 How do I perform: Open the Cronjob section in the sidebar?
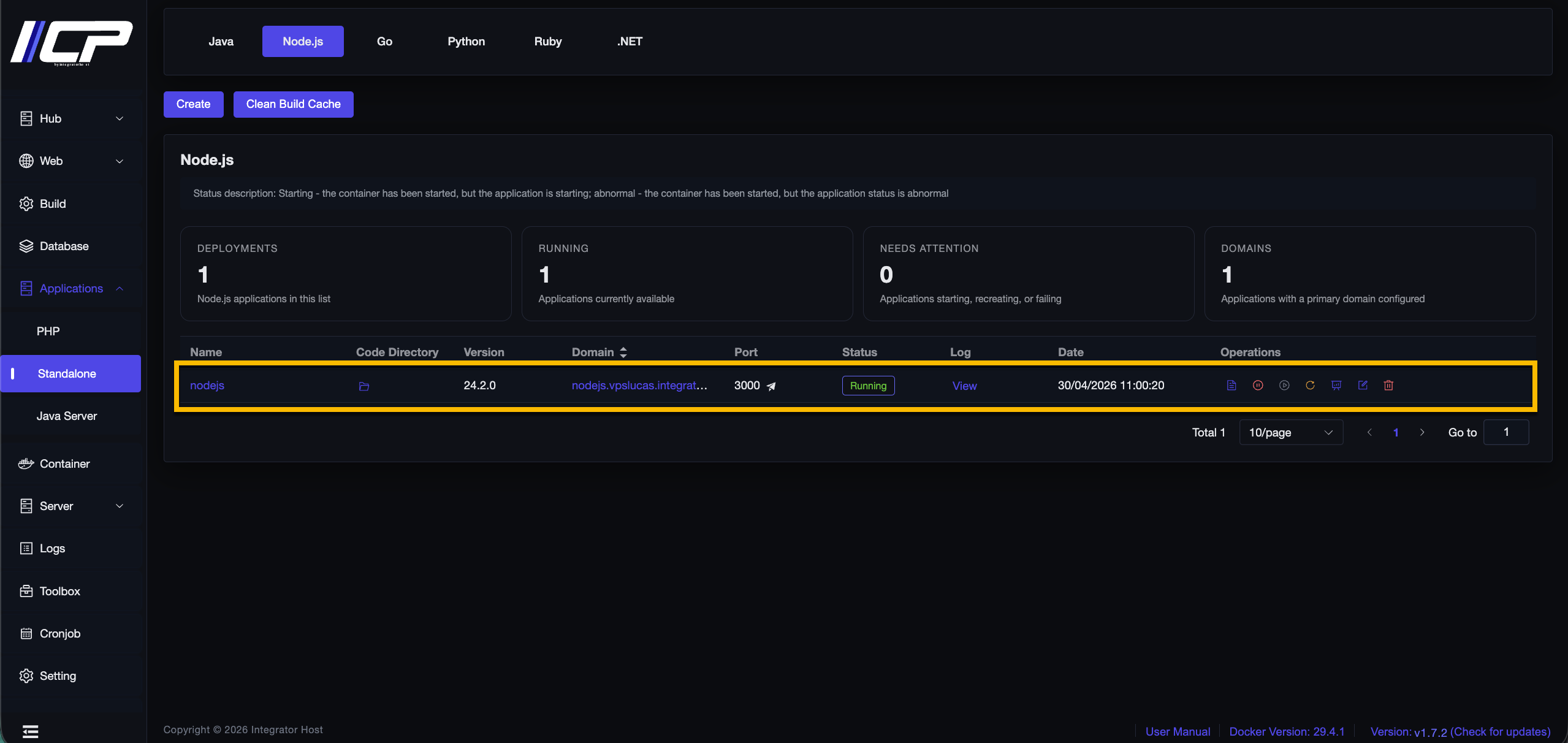[x=50, y=633]
